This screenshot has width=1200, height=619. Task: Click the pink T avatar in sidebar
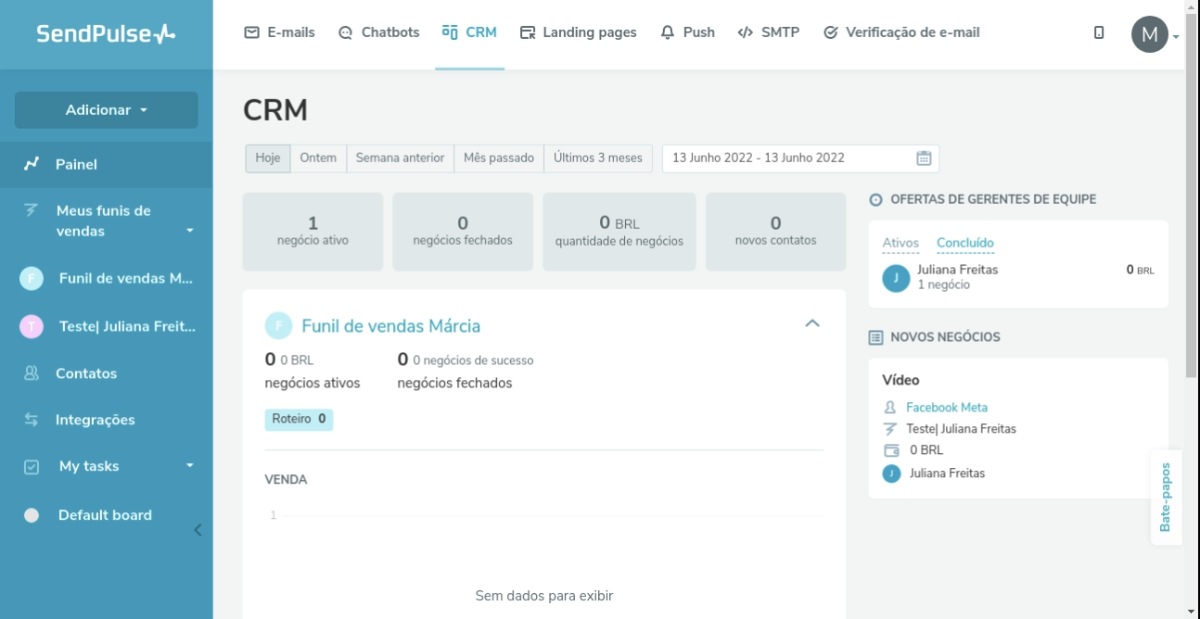[x=32, y=326]
